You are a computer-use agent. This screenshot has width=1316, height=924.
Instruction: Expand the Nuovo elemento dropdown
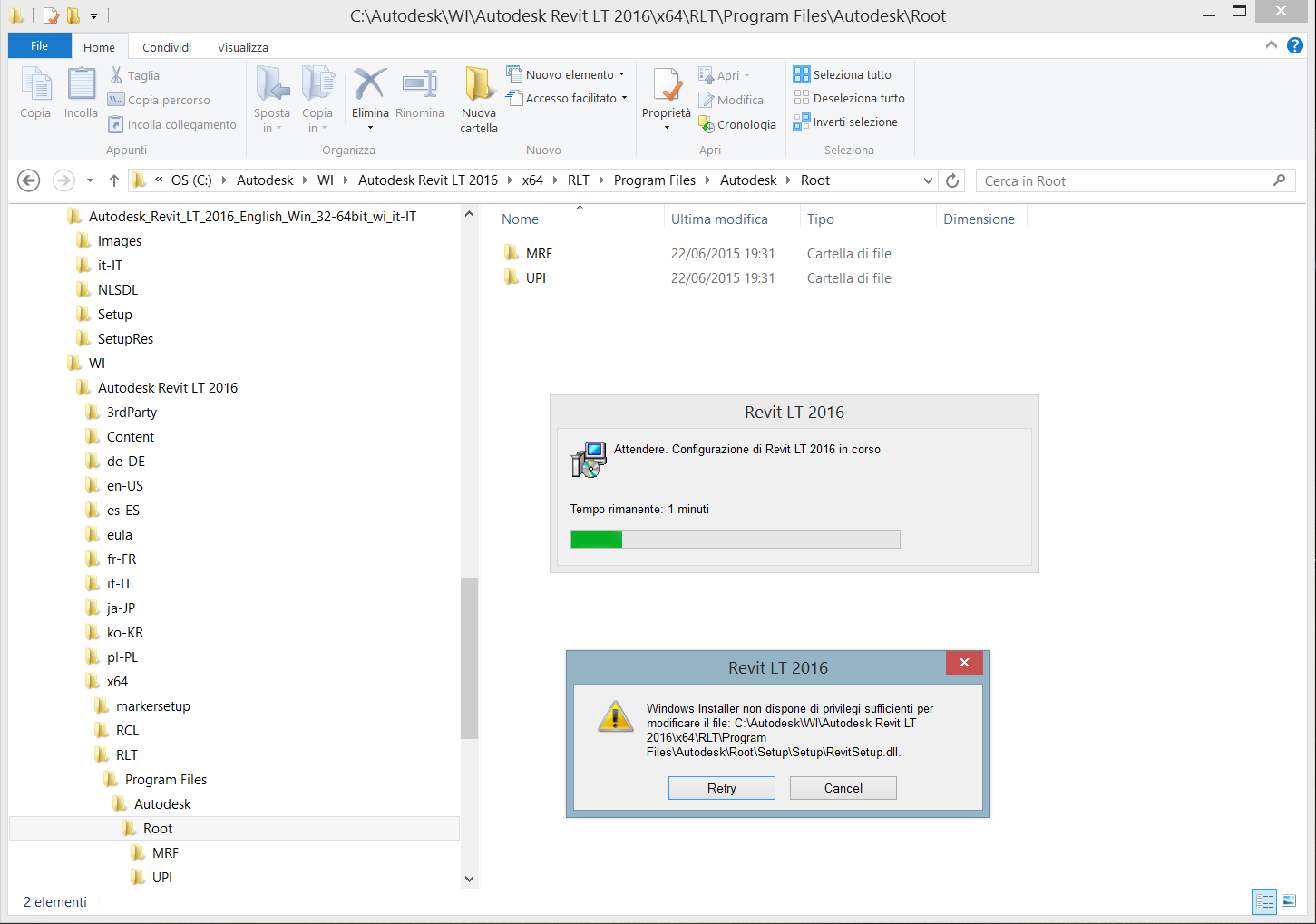[x=621, y=74]
